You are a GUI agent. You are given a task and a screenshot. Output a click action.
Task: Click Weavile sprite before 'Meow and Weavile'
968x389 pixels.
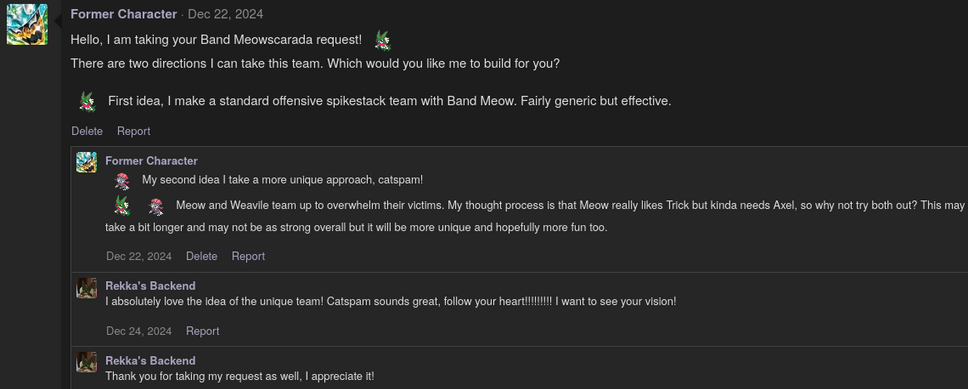pyautogui.click(x=156, y=206)
